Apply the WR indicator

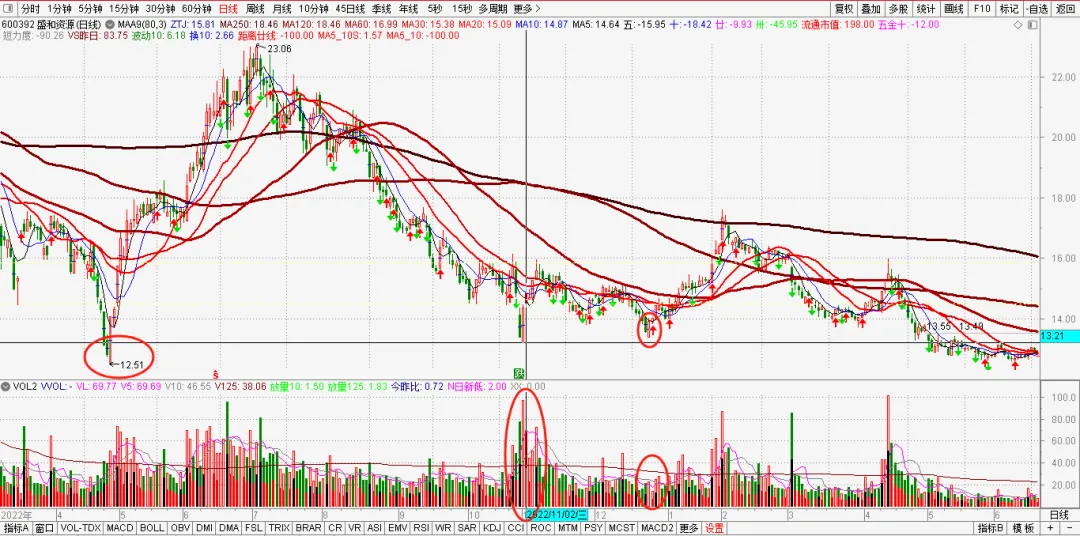click(444, 528)
